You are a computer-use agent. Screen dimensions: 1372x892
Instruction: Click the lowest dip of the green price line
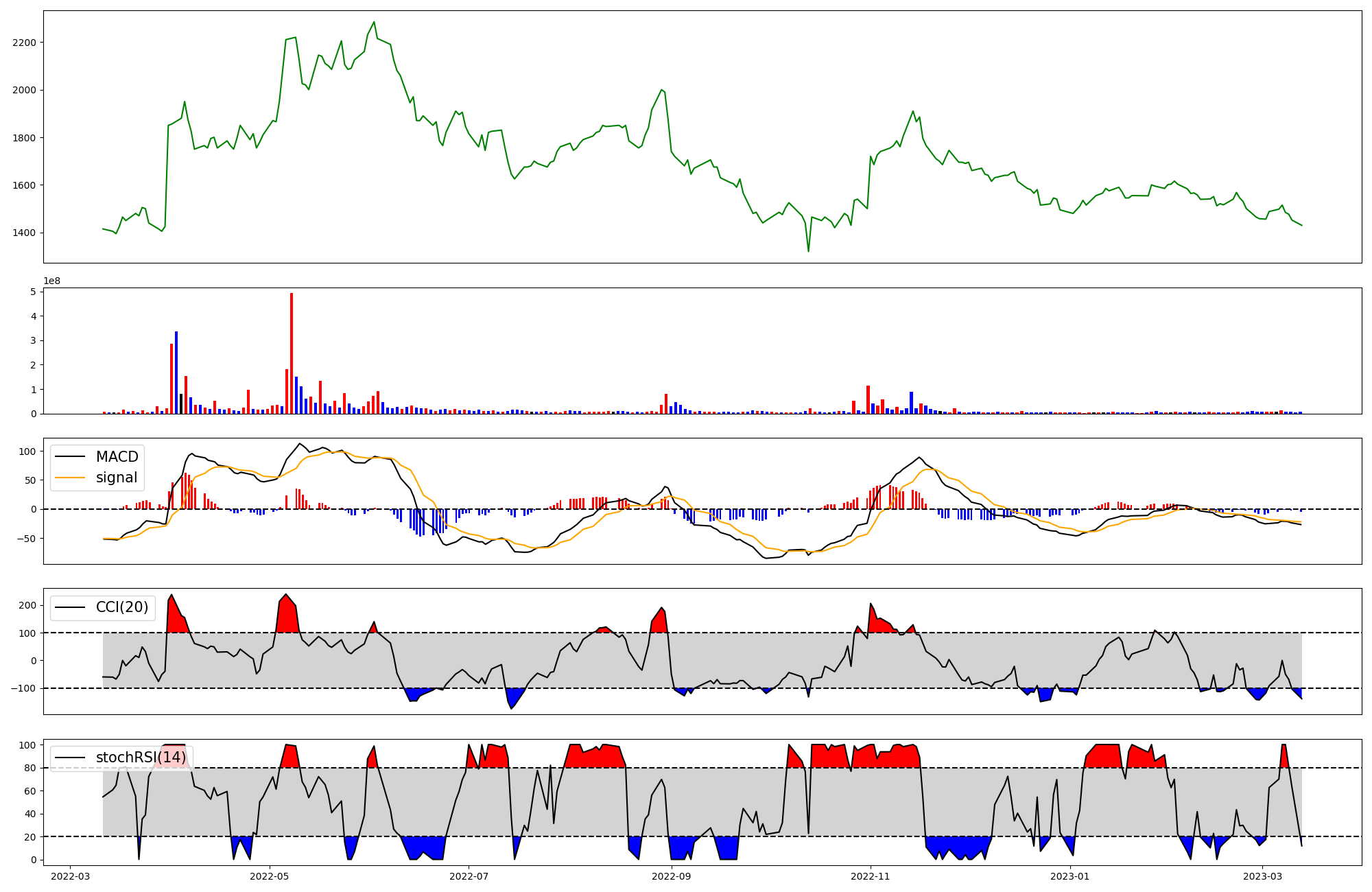(808, 251)
